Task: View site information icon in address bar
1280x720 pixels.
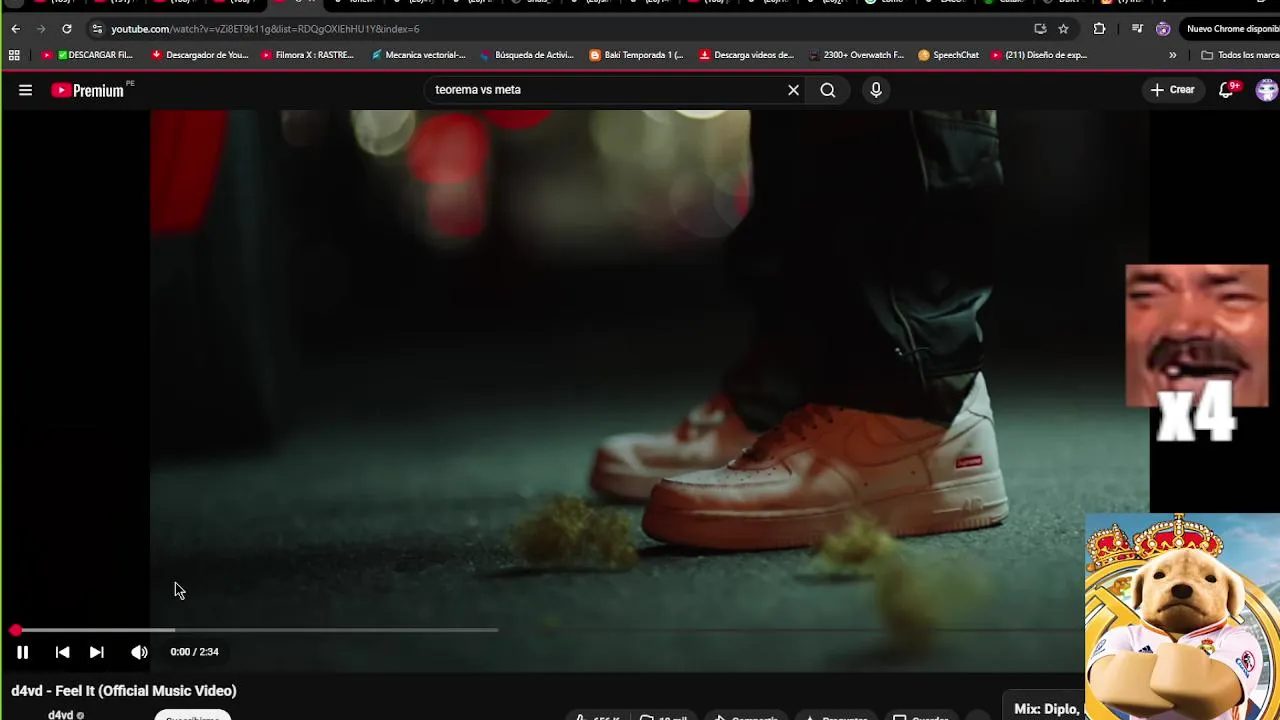Action: tap(97, 29)
